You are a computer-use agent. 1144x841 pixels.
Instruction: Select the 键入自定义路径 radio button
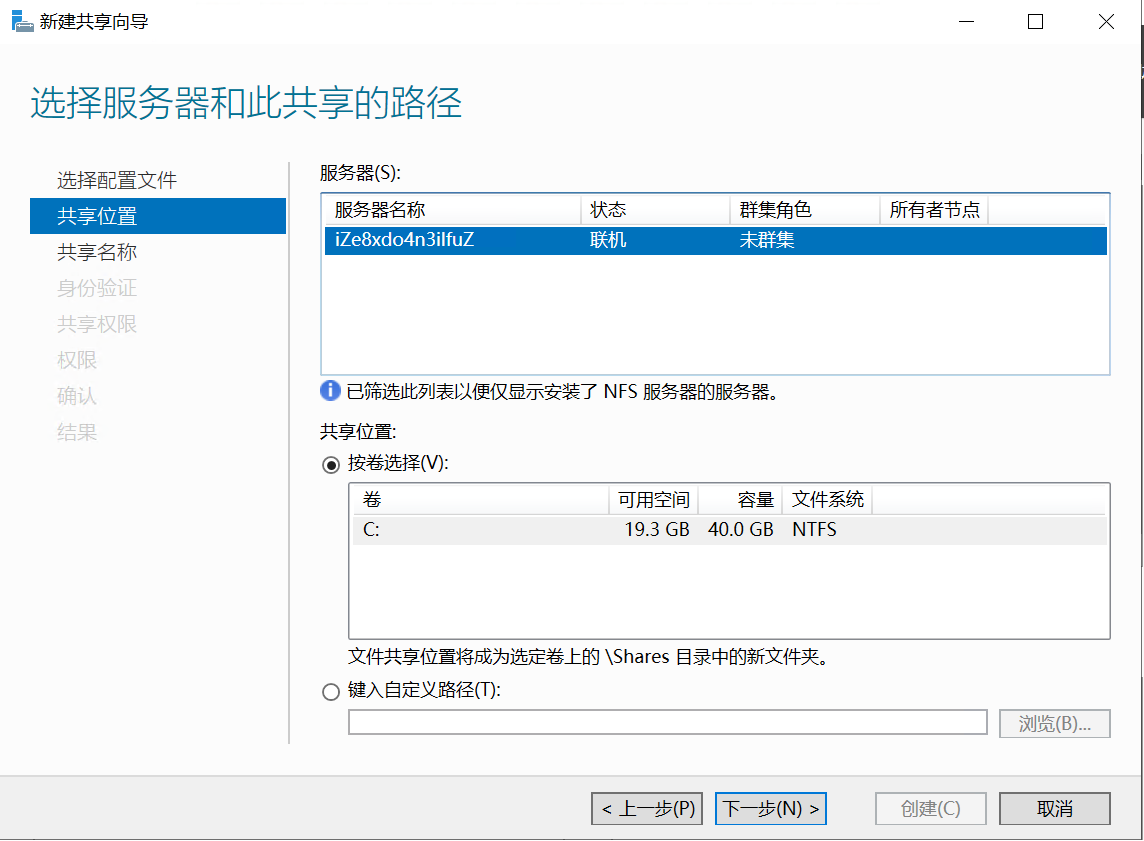[x=331, y=692]
